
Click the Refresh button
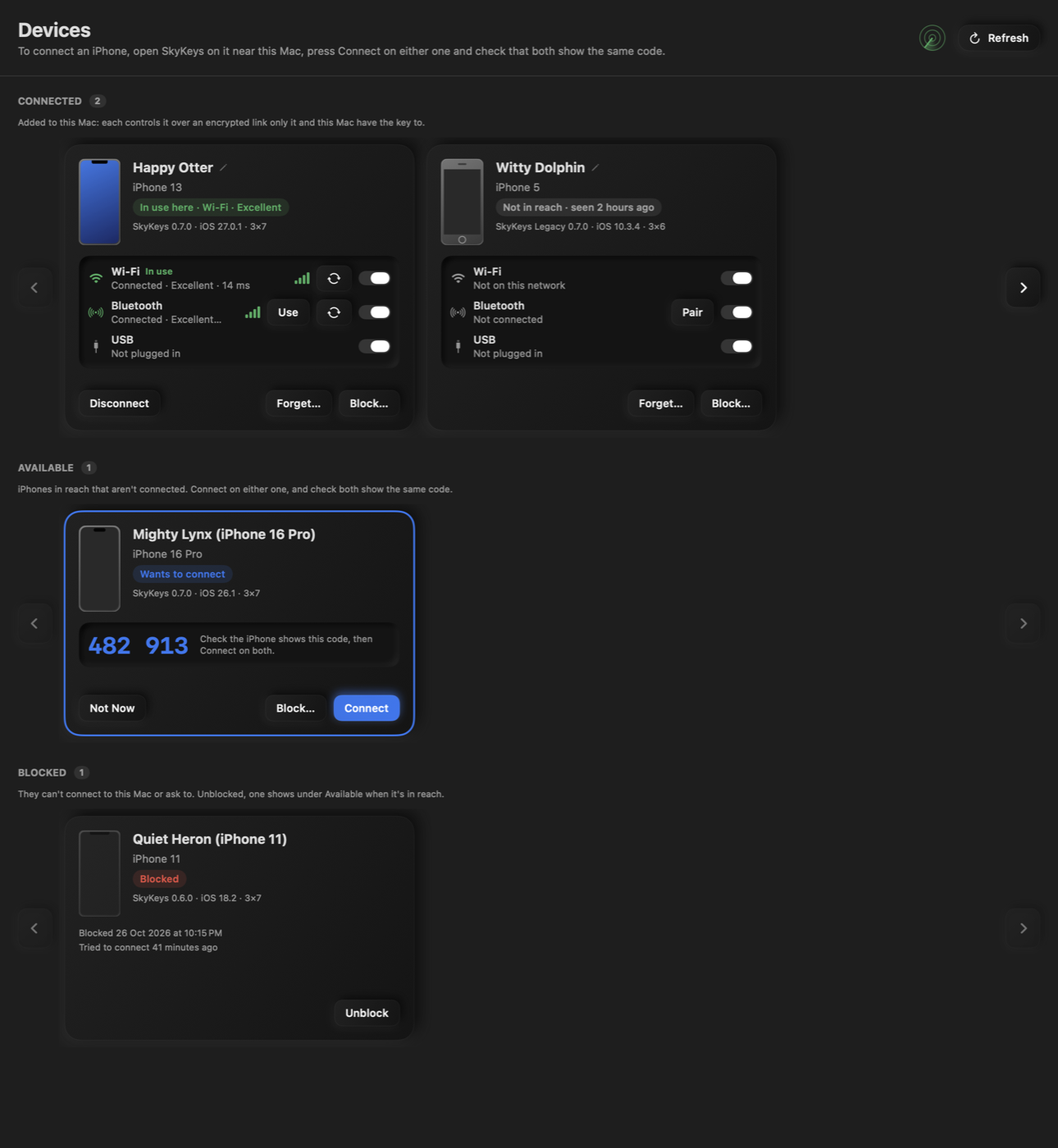tap(999, 39)
